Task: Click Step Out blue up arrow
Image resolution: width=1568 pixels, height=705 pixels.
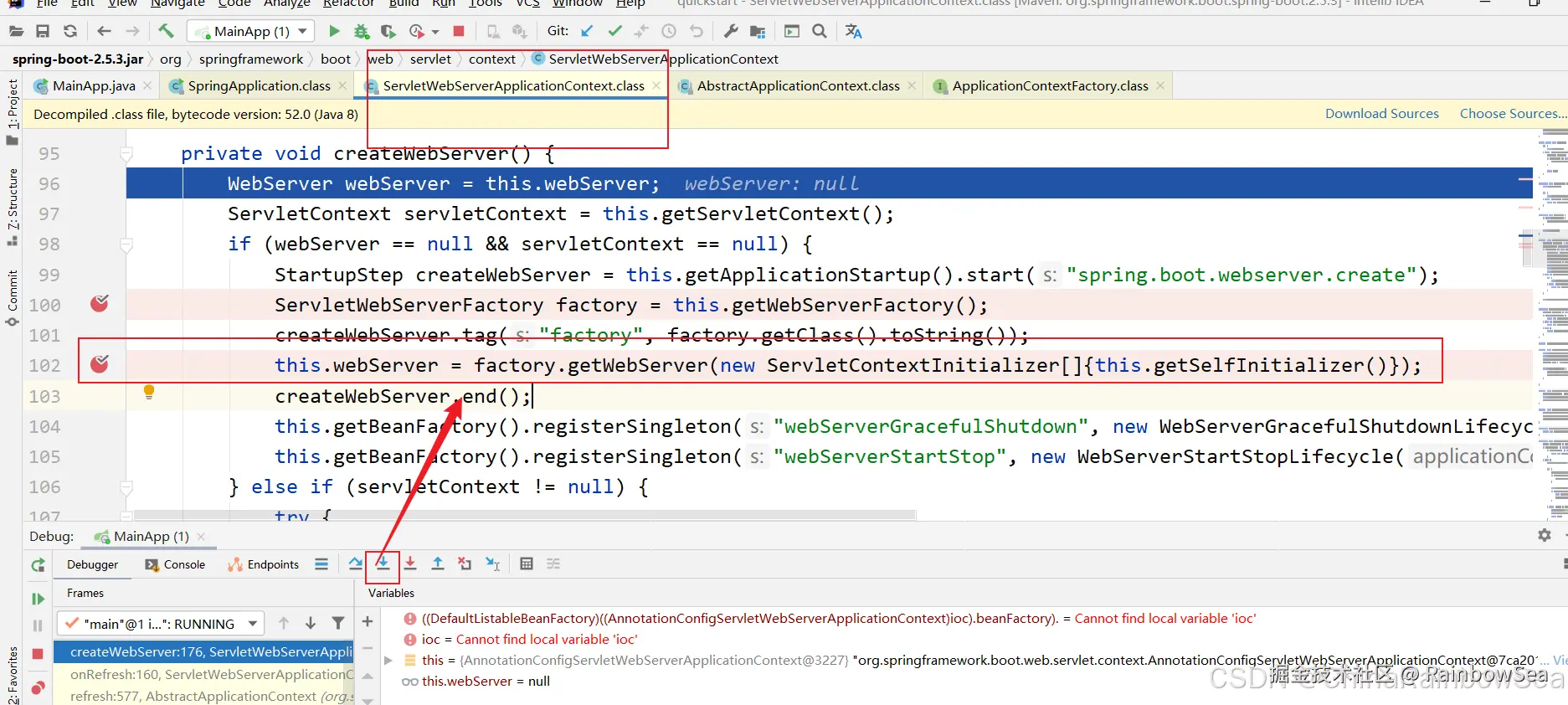Action: (437, 564)
